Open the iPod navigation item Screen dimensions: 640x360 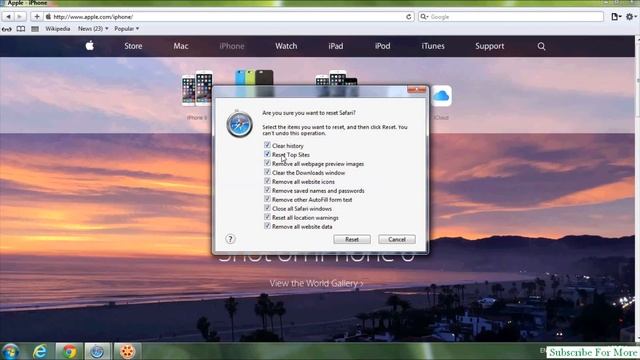382,46
